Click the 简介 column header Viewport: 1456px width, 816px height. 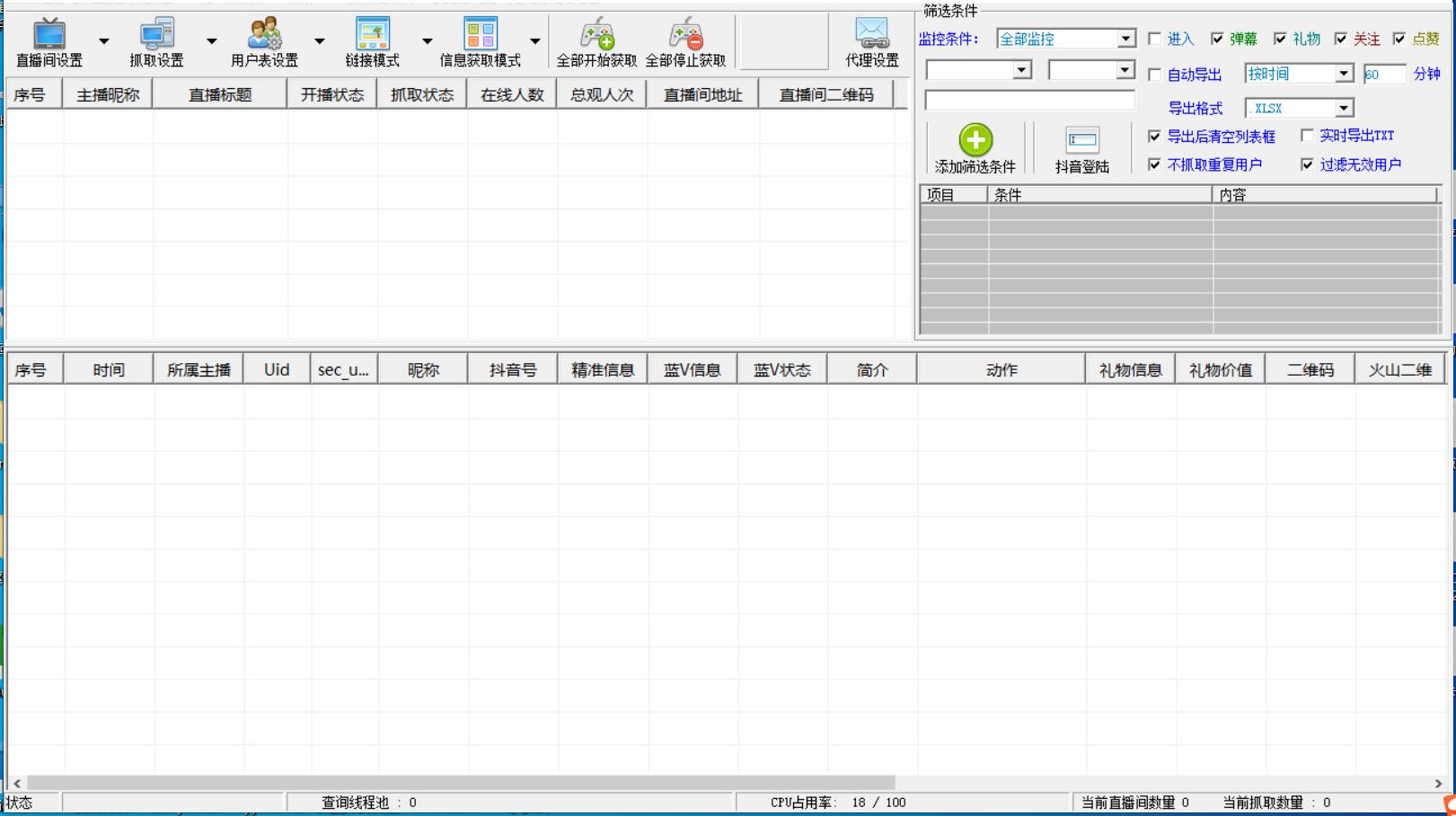point(872,369)
